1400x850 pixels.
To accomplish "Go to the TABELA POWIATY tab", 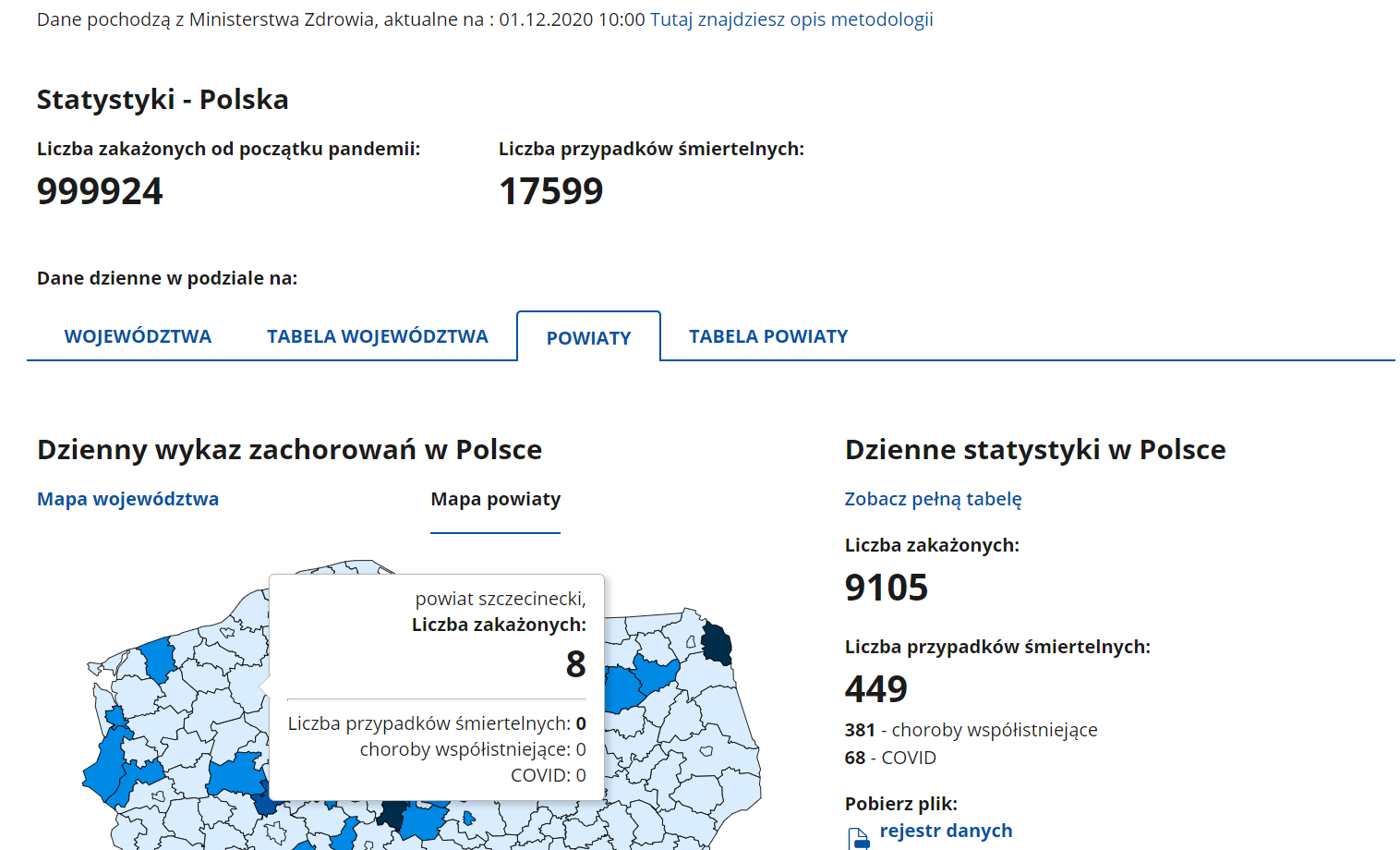I will point(767,336).
